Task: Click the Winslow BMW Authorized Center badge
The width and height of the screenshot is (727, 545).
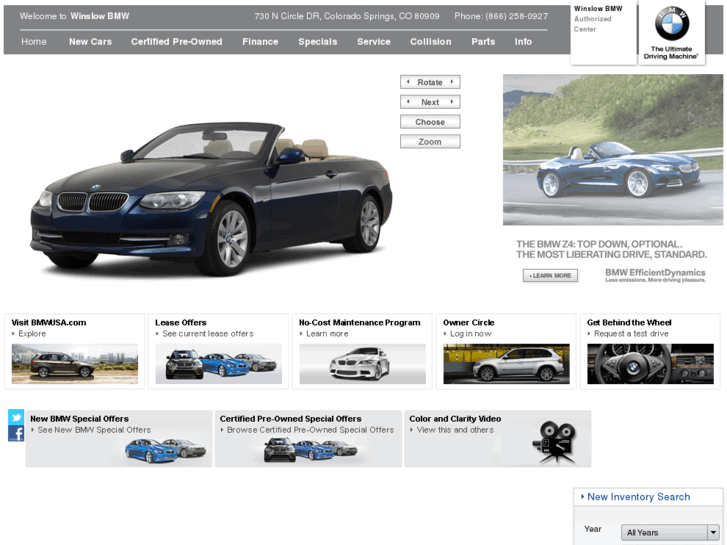Action: (603, 32)
